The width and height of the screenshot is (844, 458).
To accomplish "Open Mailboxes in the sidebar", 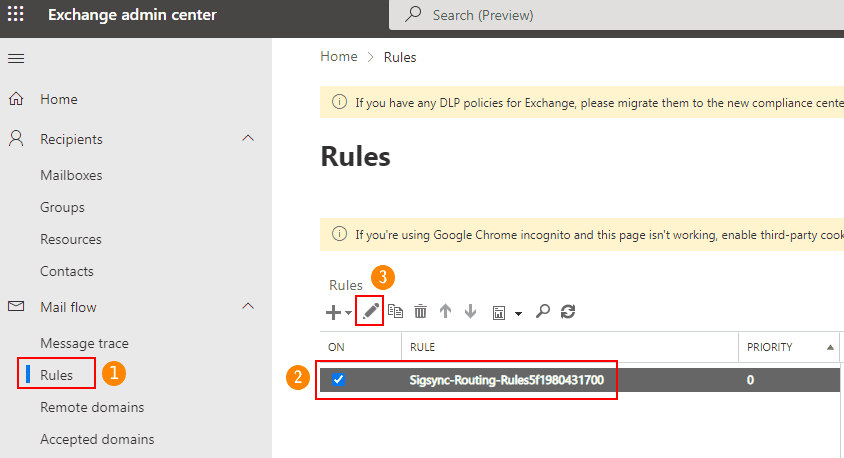I will 71,175.
